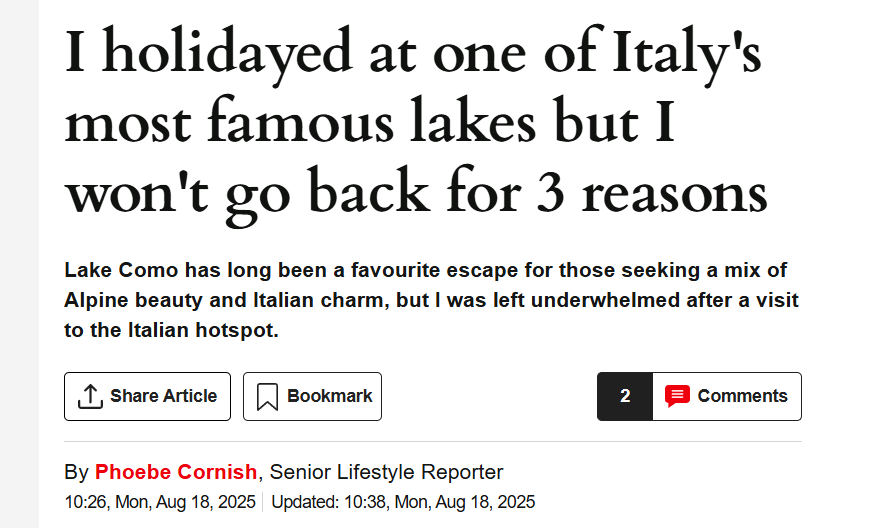Click the 'By' text before the author name
This screenshot has height=528, width=884.
(x=76, y=472)
